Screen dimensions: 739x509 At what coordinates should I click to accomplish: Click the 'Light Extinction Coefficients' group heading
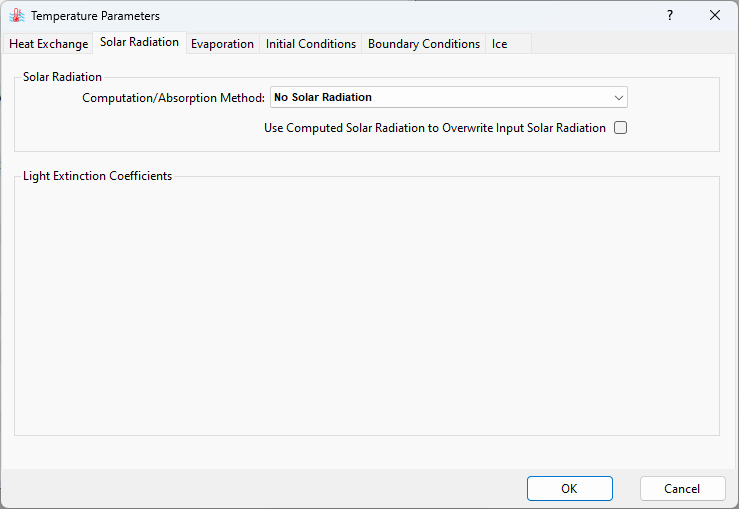click(97, 176)
